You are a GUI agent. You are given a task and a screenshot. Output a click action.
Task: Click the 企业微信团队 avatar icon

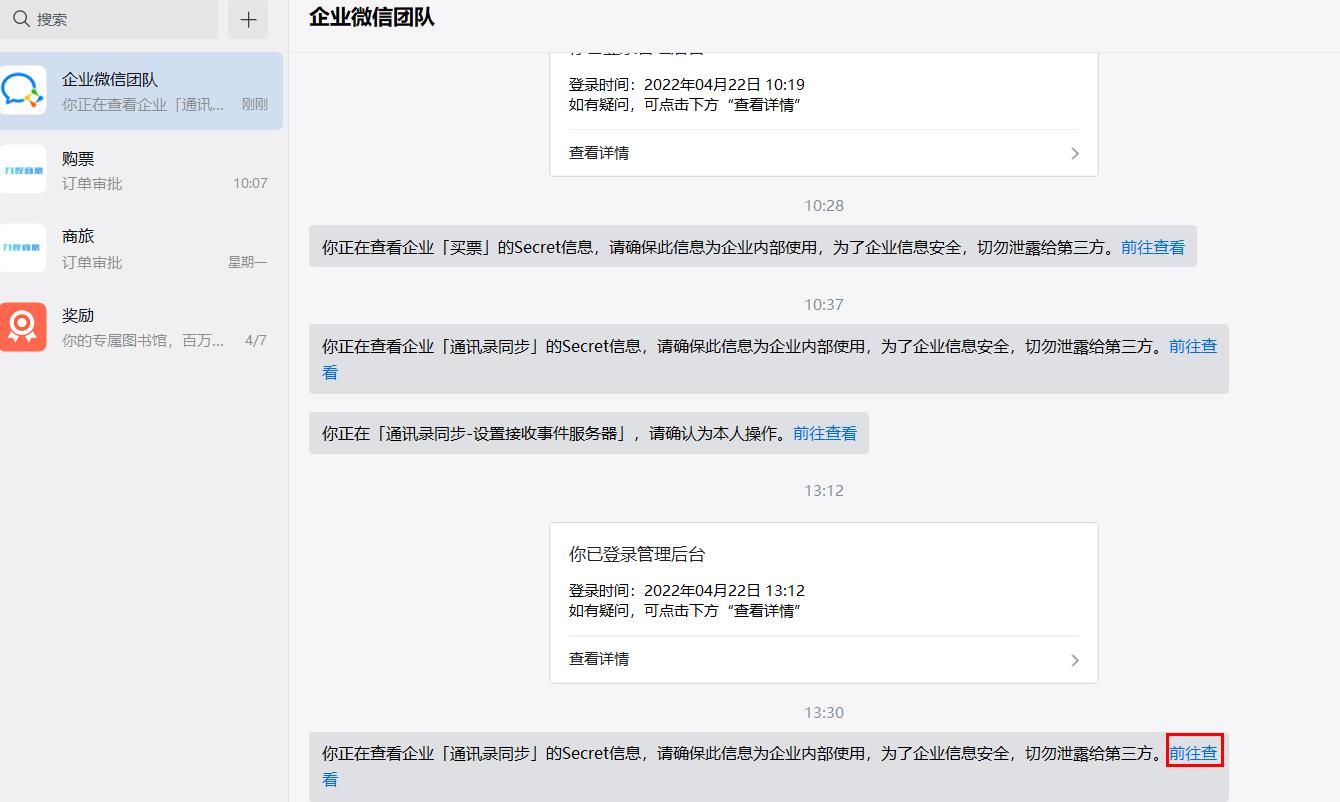[x=23, y=91]
